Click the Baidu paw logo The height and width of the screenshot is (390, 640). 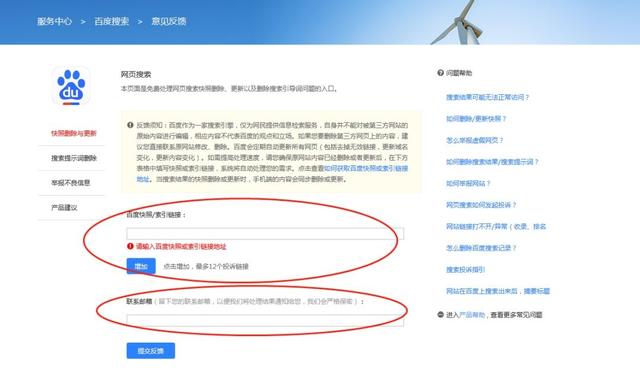pos(71,86)
